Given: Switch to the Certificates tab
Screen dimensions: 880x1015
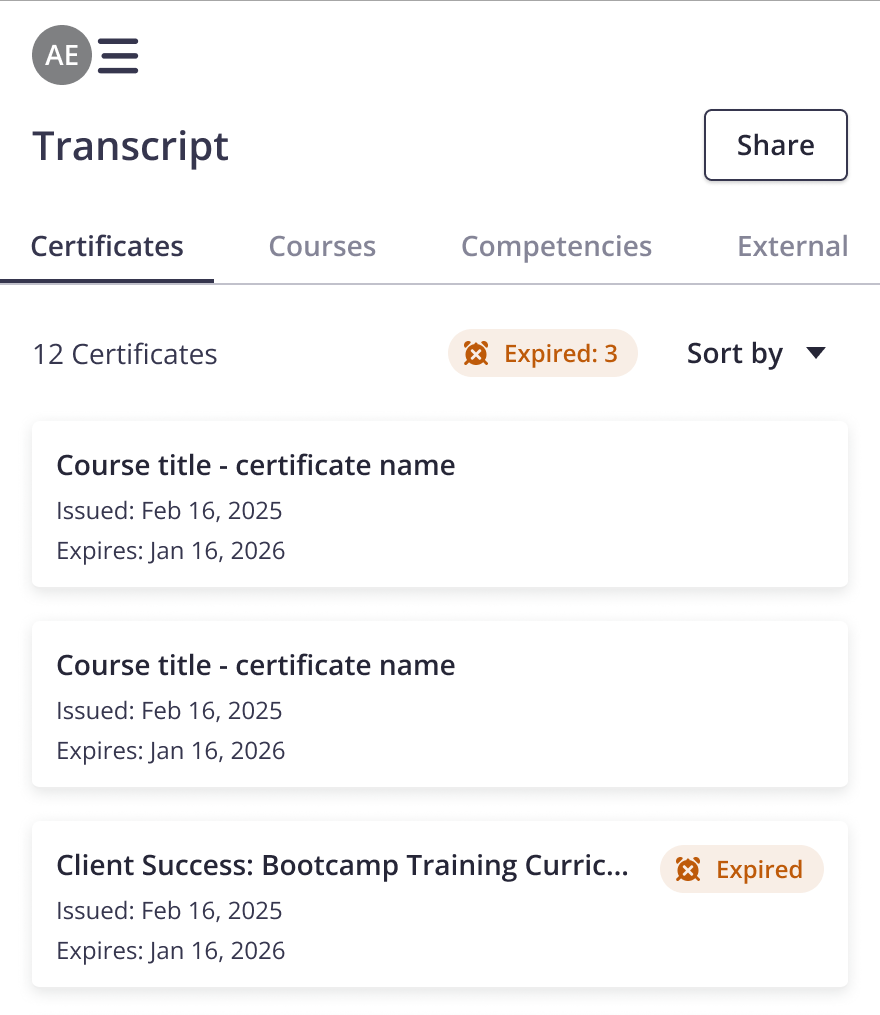Looking at the screenshot, I should pyautogui.click(x=107, y=247).
